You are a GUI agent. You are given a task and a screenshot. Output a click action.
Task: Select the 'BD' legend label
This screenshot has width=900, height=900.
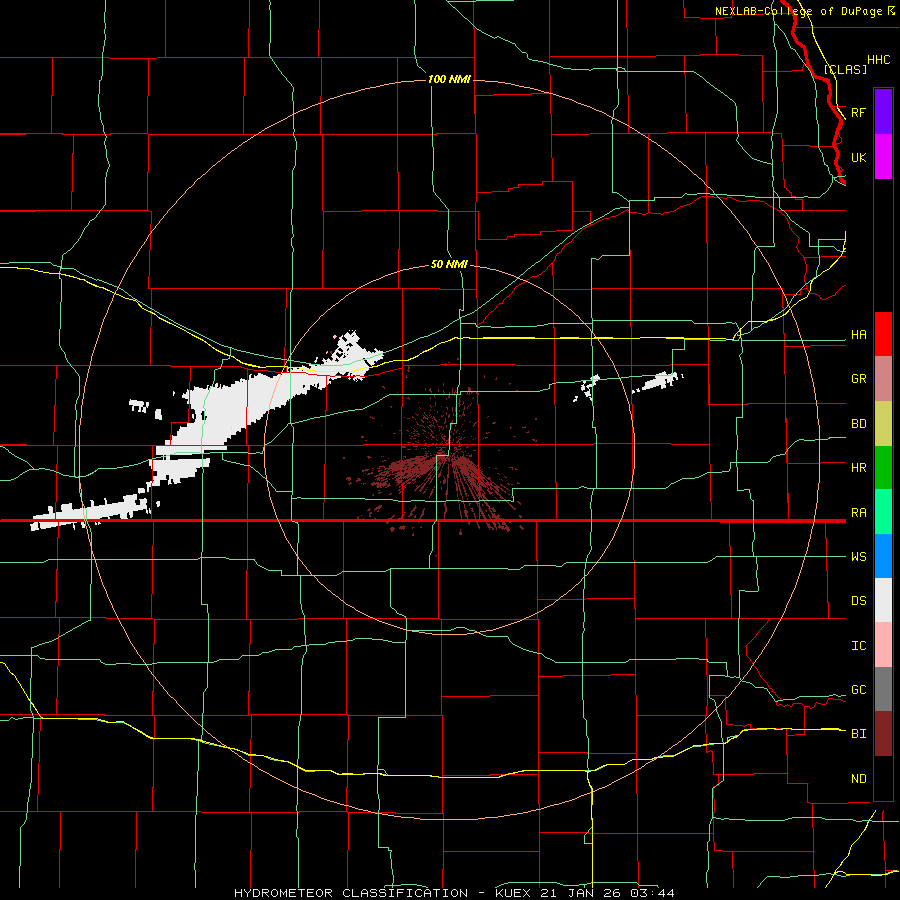[x=859, y=424]
